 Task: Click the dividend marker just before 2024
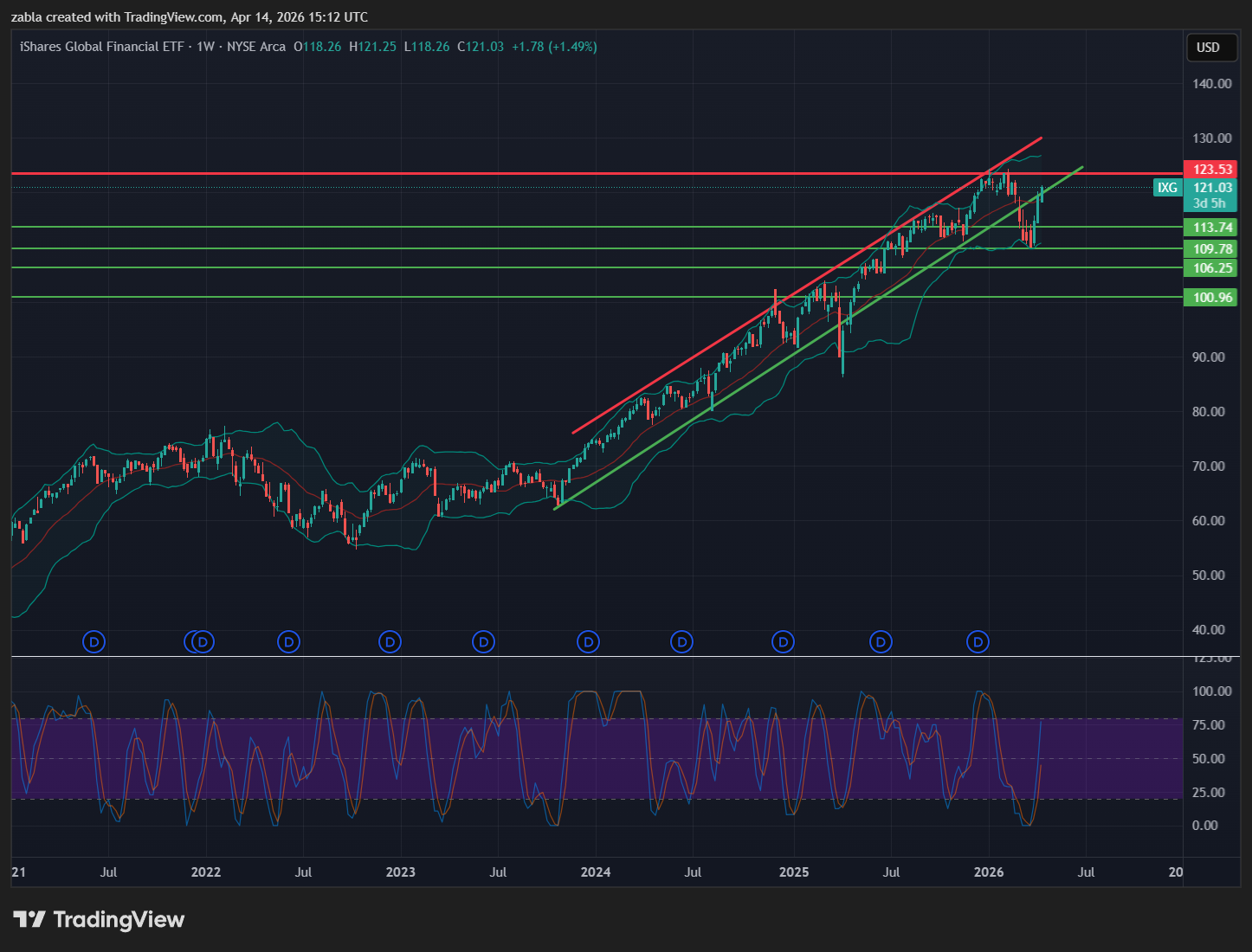pyautogui.click(x=588, y=642)
